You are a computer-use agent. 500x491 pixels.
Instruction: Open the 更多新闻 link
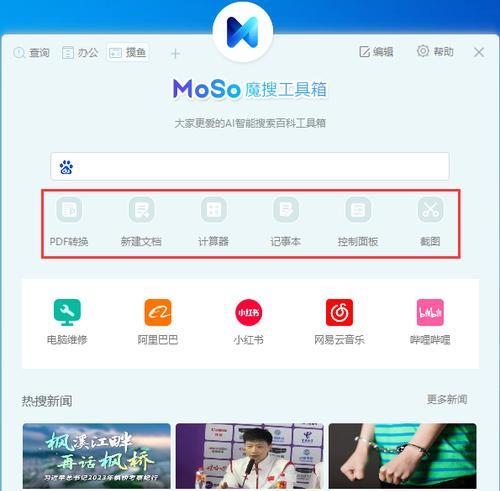tap(447, 399)
